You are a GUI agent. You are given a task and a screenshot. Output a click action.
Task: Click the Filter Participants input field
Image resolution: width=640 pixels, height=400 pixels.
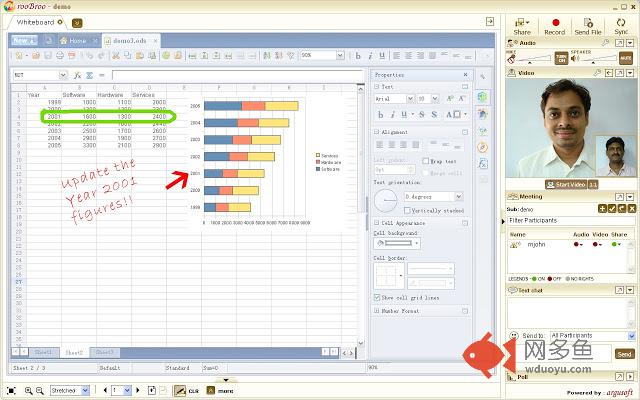tap(571, 220)
